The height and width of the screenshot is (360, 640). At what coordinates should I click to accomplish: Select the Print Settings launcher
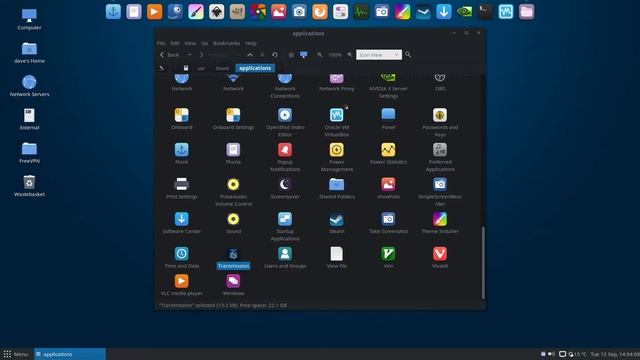182,189
